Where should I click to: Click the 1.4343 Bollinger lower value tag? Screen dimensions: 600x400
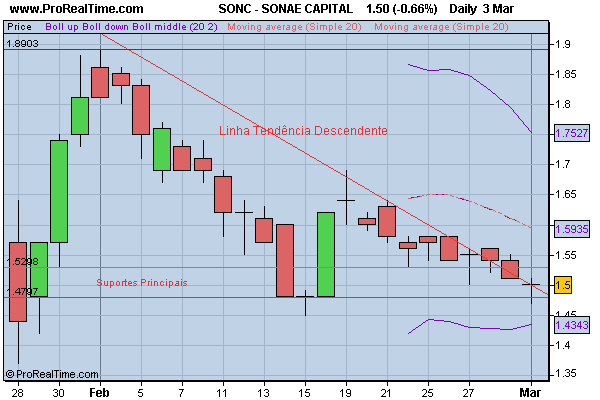pyautogui.click(x=572, y=325)
